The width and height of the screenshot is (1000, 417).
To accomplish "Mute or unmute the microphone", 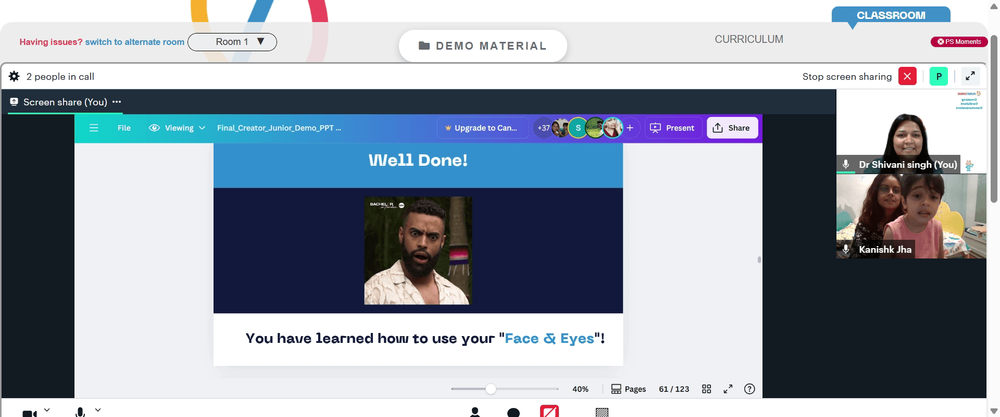I will click(x=80, y=412).
